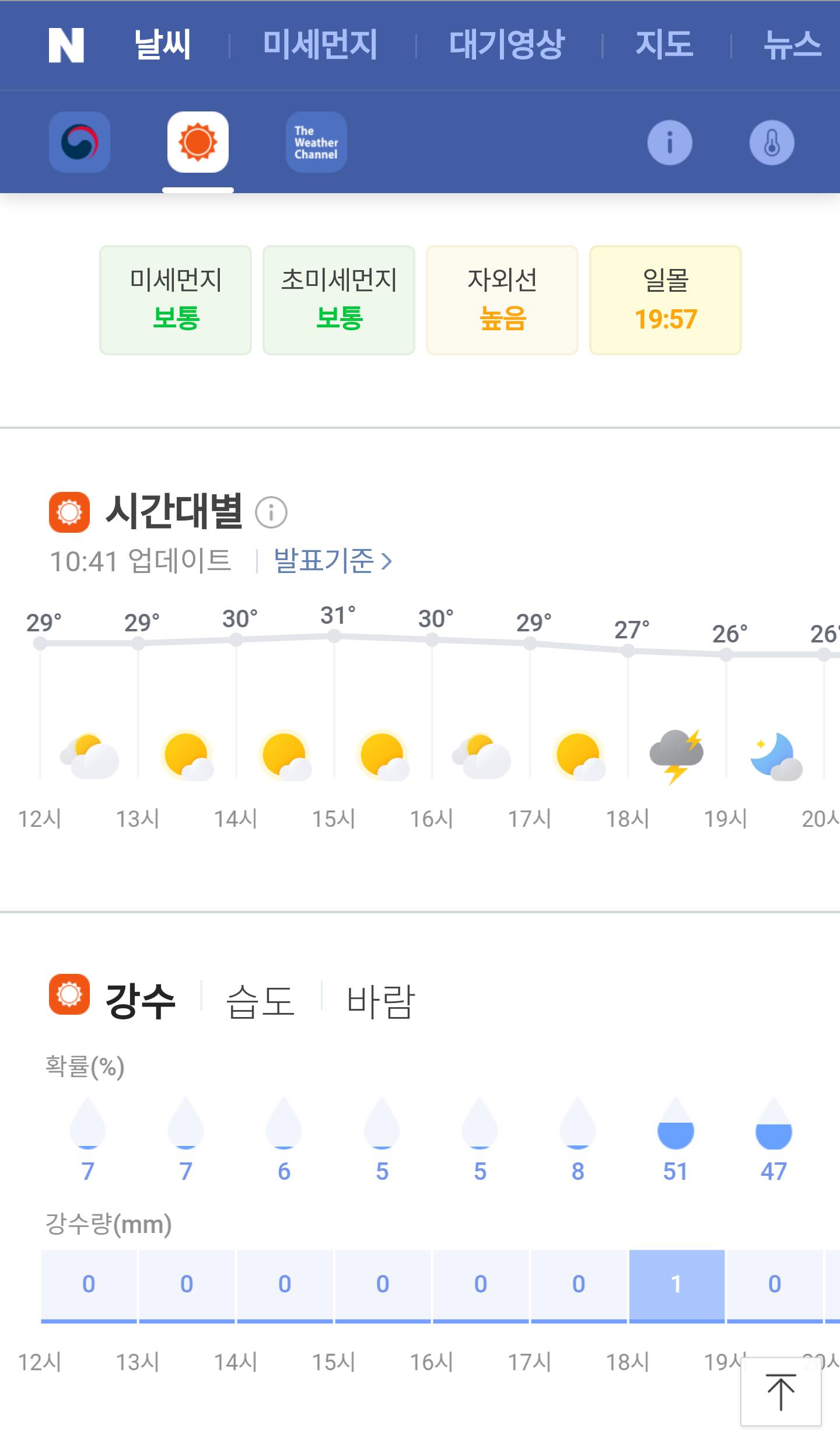840x1436 pixels.
Task: Open the 미세먼지 보통 card
Action: pos(176,300)
